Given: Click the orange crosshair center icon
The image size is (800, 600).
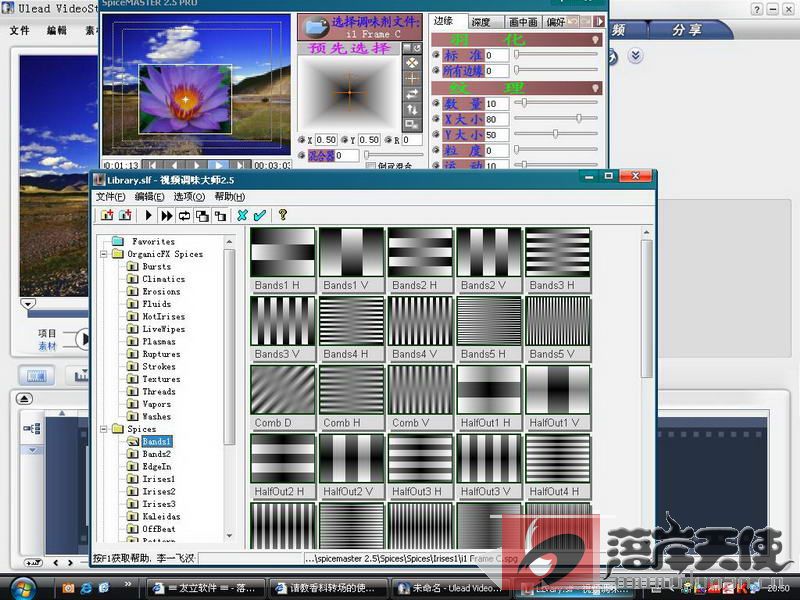Looking at the screenshot, I should (411, 79).
